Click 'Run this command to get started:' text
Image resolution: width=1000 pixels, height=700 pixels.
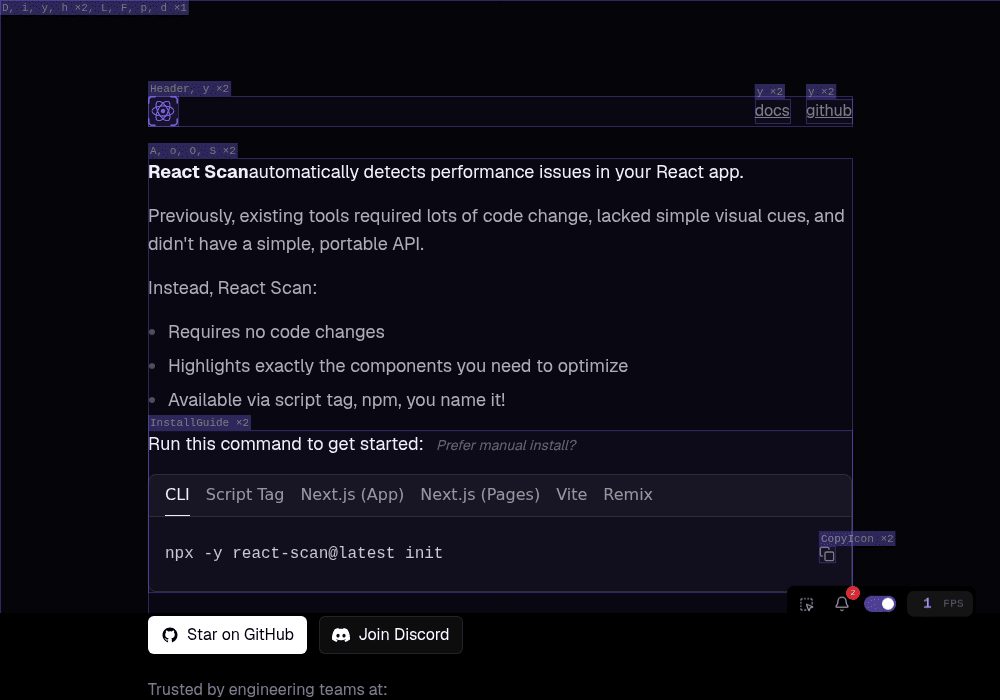coord(286,444)
